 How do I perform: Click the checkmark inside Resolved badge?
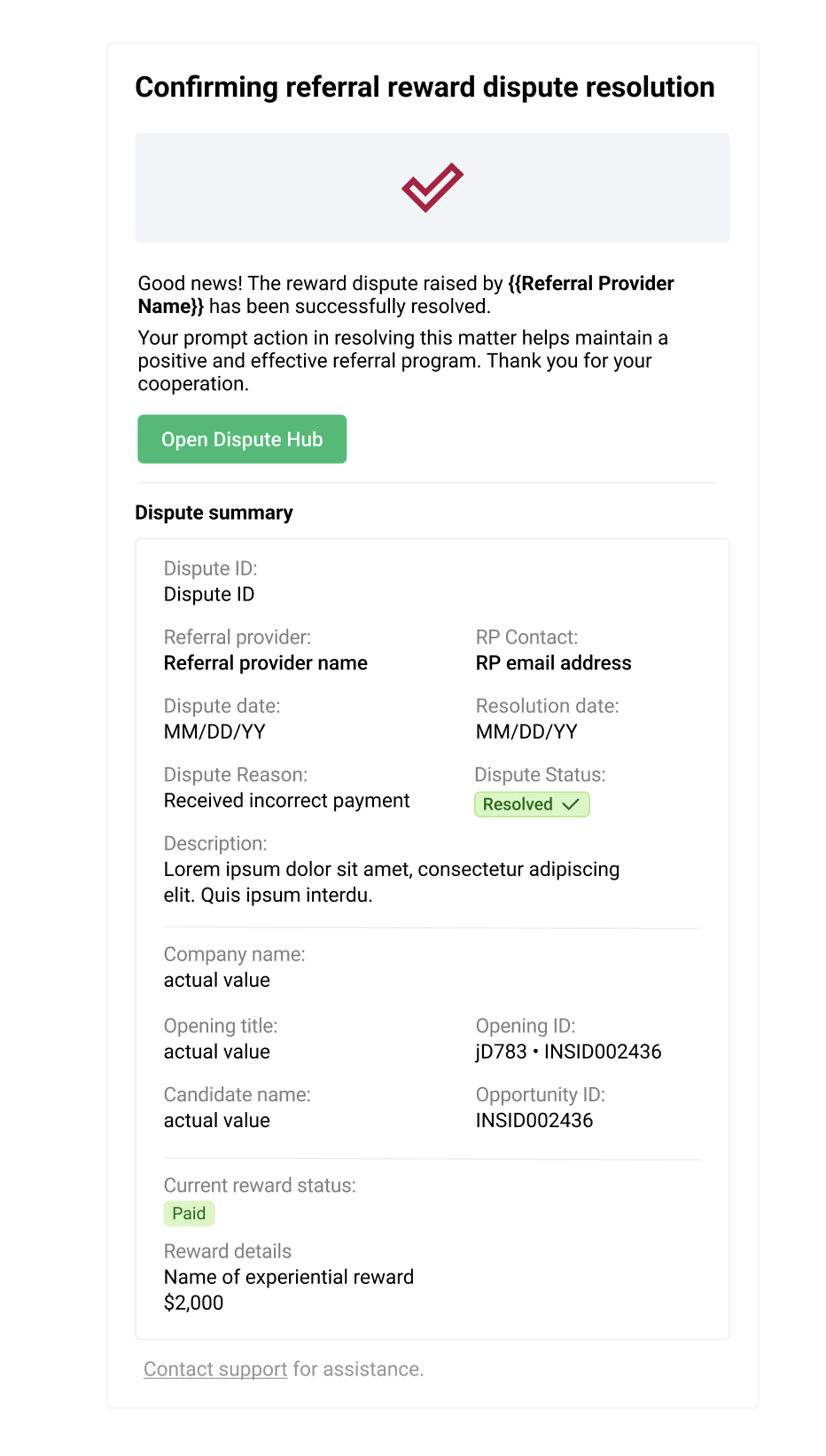[571, 804]
